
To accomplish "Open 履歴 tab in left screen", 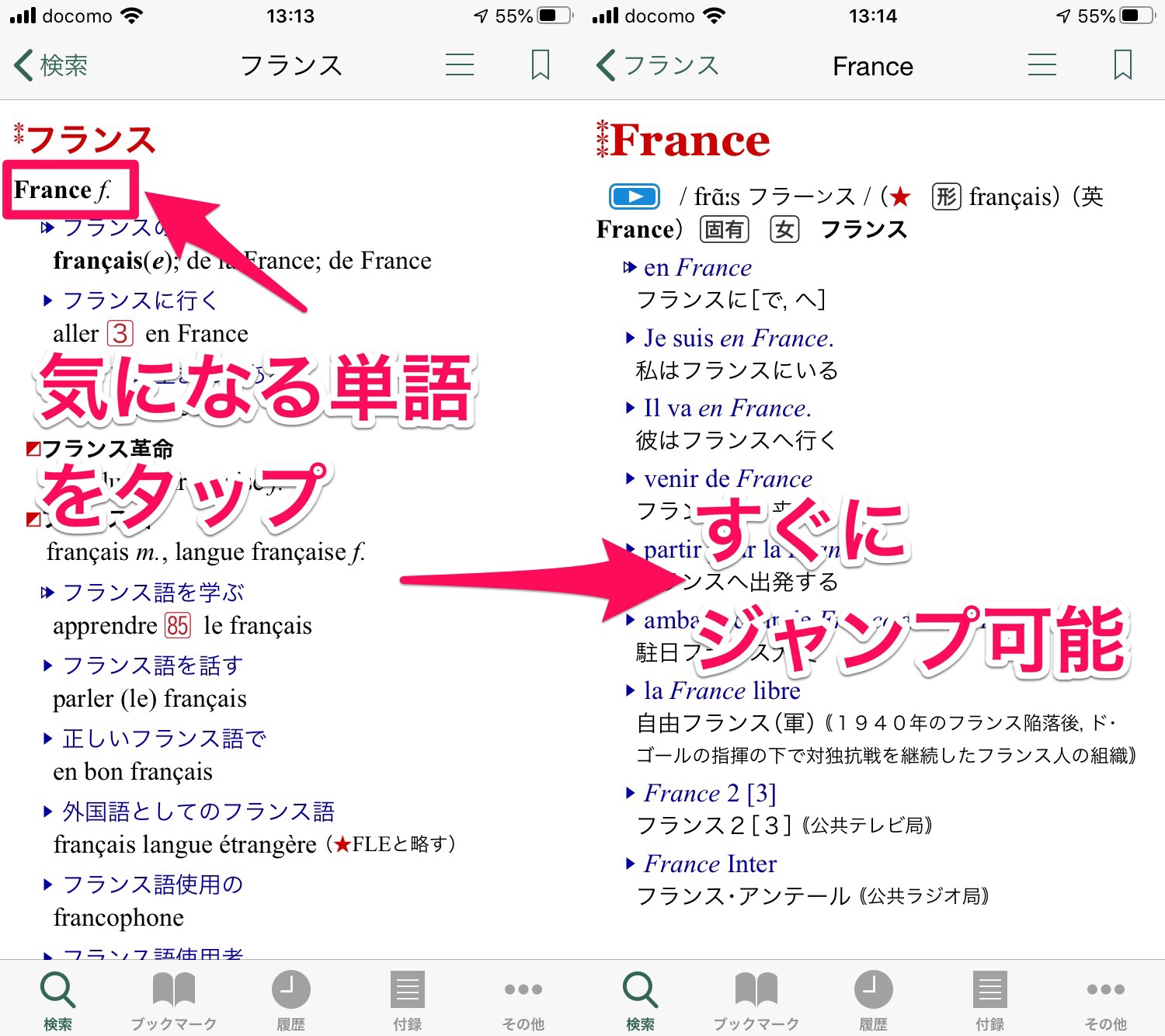I will (290, 999).
